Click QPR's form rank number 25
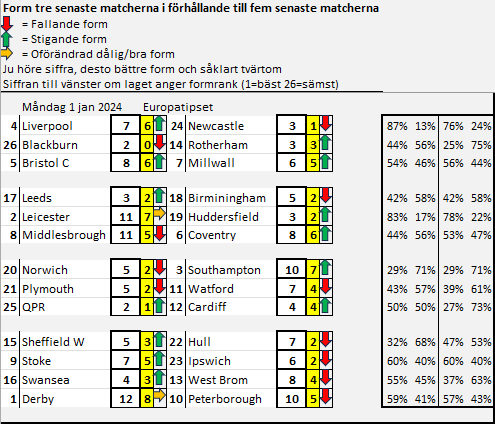Viewport: 495px width, 424px height. pos(10,307)
